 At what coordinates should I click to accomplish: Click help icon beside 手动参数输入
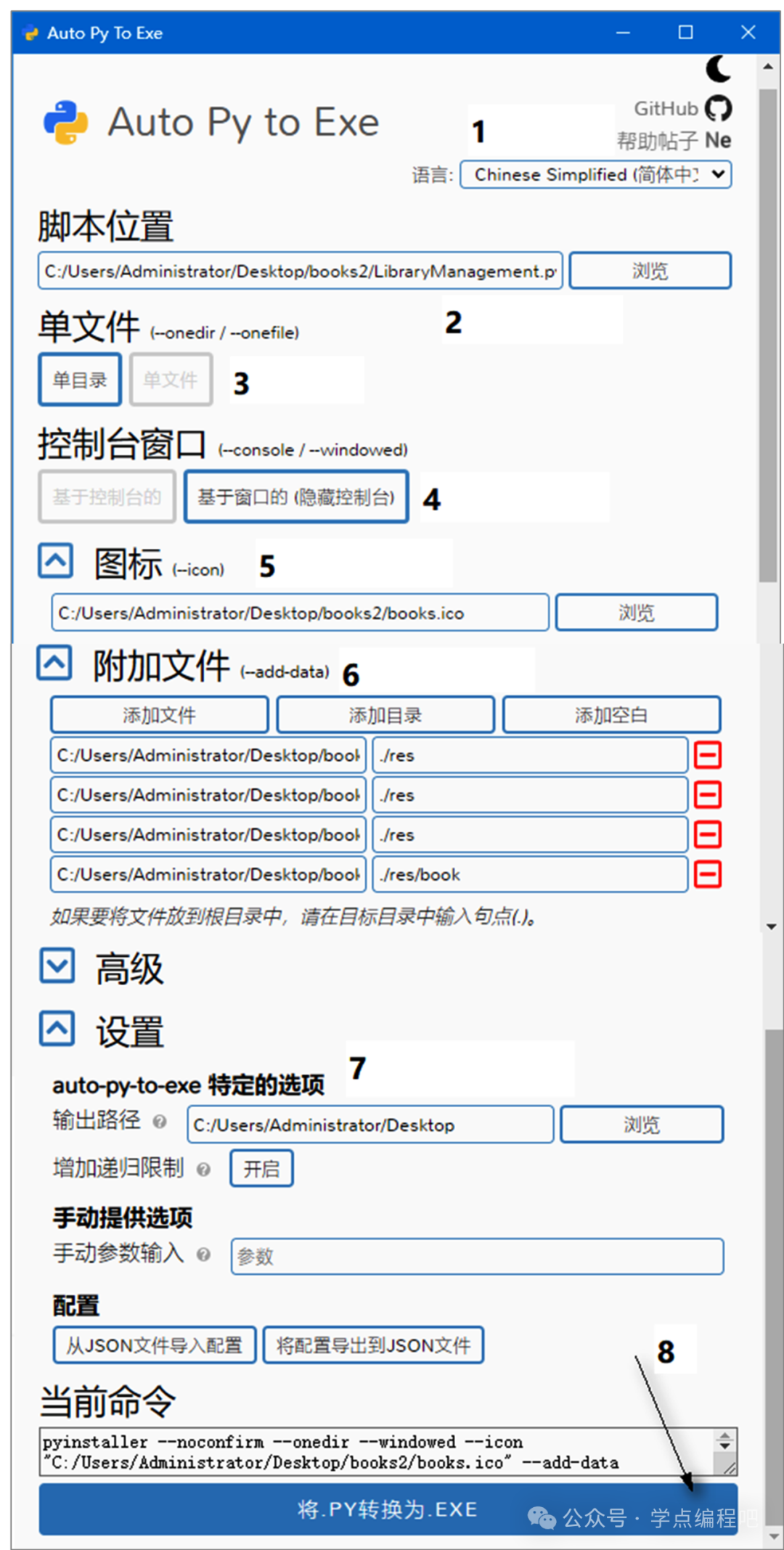(x=204, y=1255)
